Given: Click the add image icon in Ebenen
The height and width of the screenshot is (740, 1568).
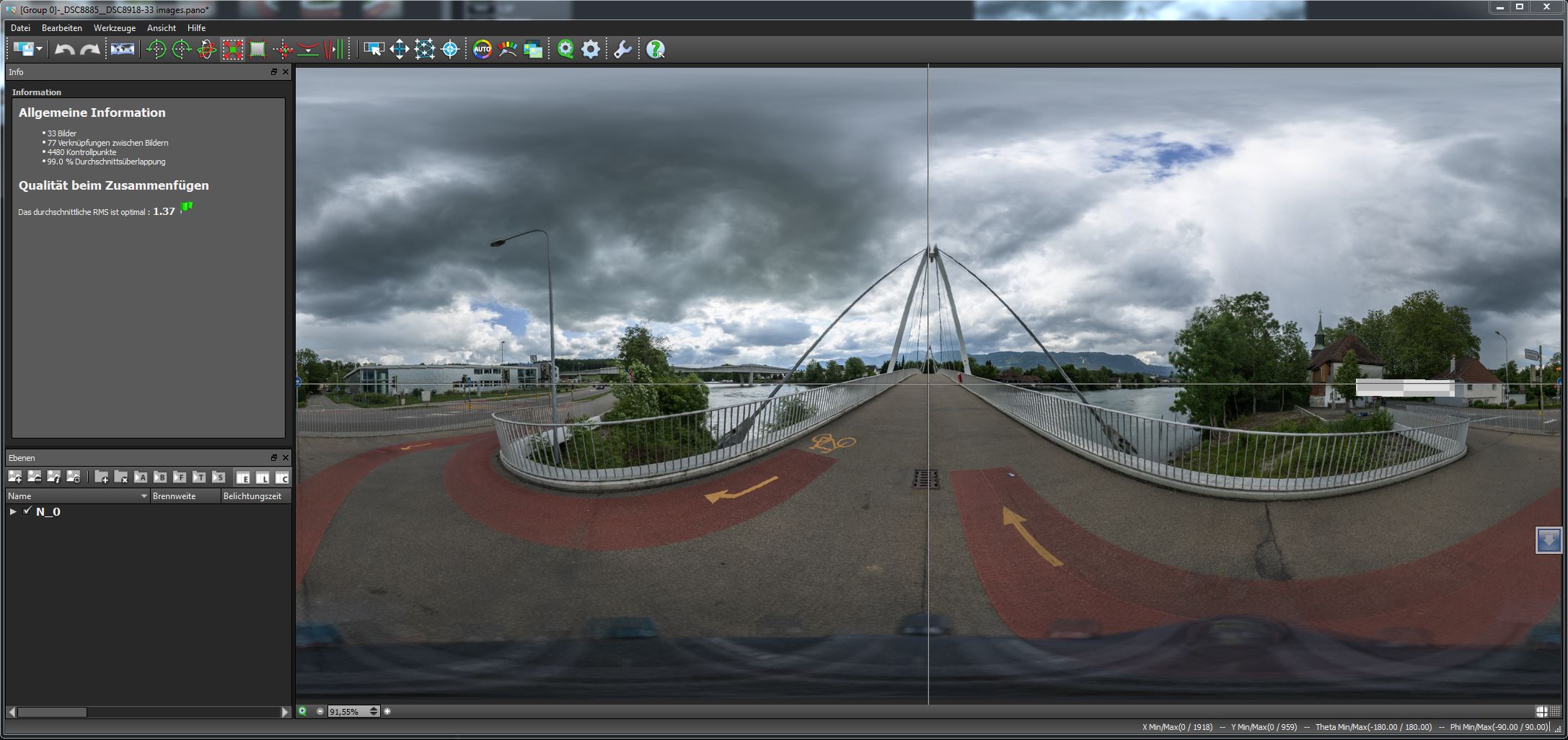Looking at the screenshot, I should (14, 477).
